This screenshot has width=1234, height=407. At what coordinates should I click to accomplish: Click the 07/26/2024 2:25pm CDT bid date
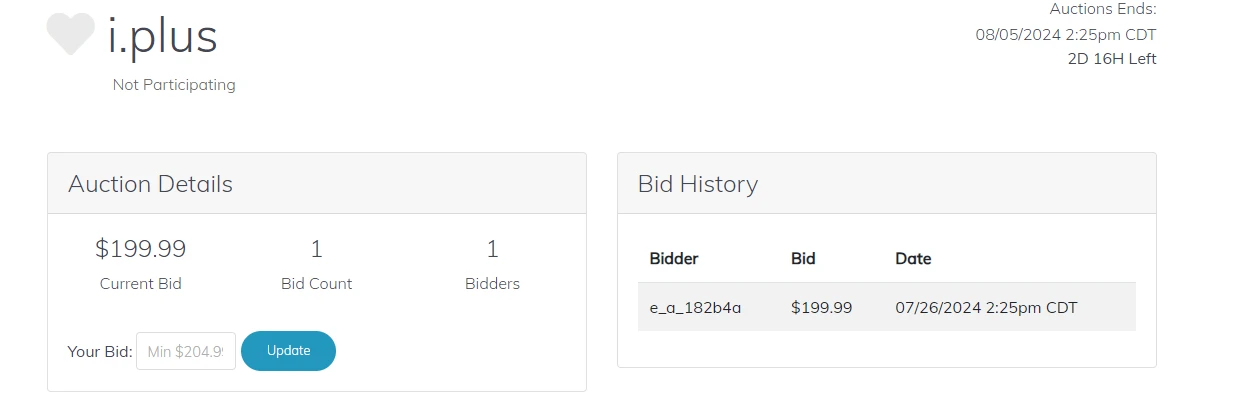(x=986, y=307)
